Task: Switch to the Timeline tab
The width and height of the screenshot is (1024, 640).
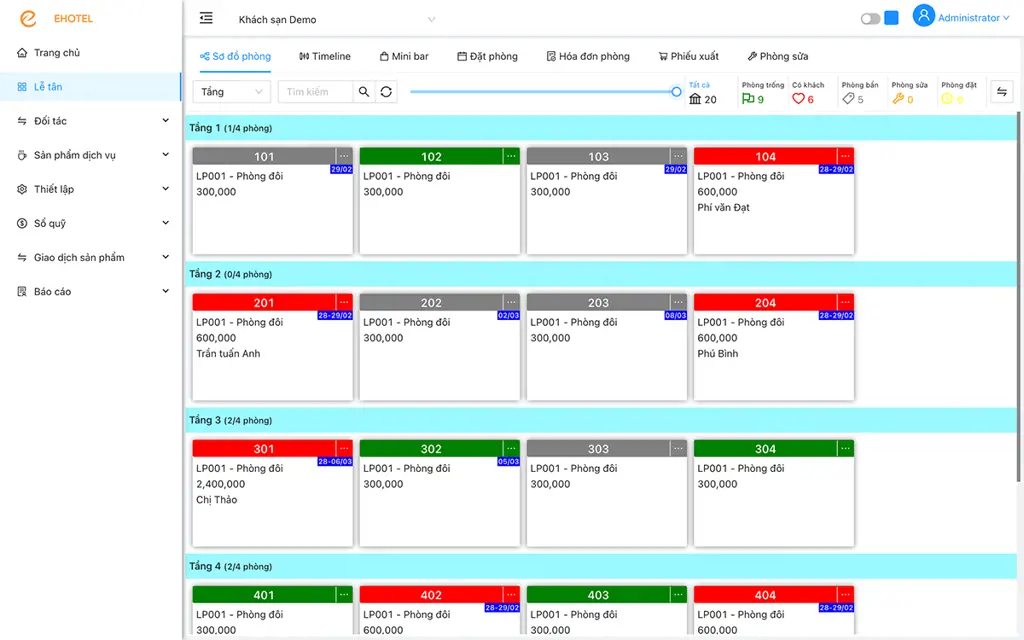Action: [325, 56]
